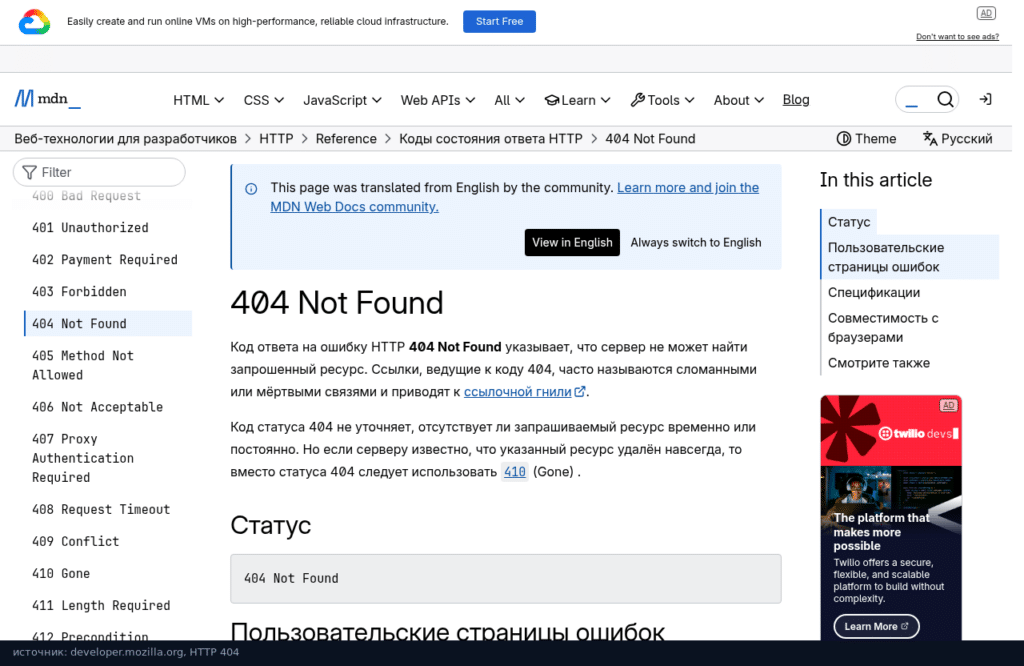Select 408 Request Timeout in sidebar
This screenshot has height=666, width=1024.
(101, 509)
